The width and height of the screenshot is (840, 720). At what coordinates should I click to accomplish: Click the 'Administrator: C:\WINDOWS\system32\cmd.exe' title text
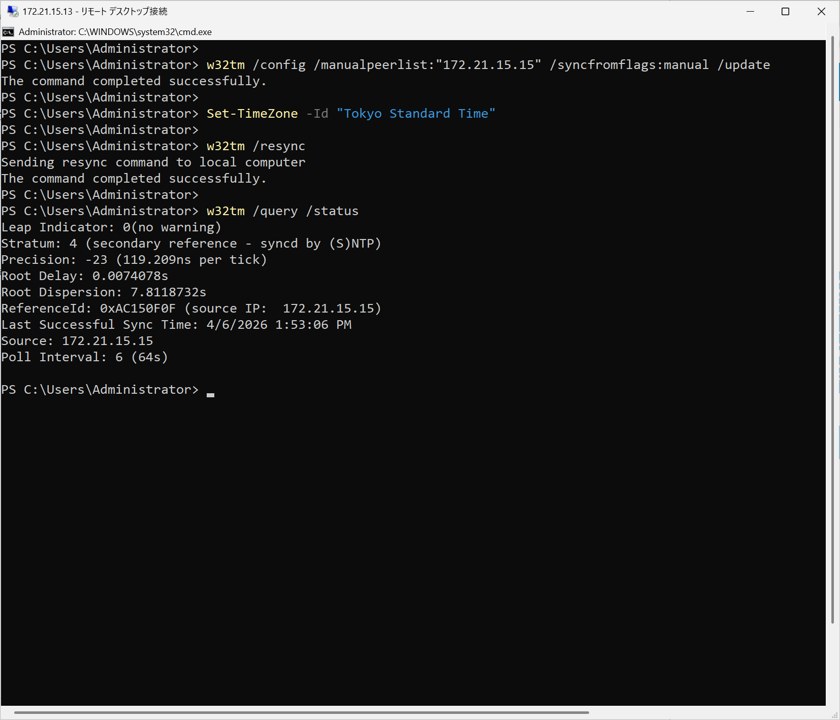(115, 32)
